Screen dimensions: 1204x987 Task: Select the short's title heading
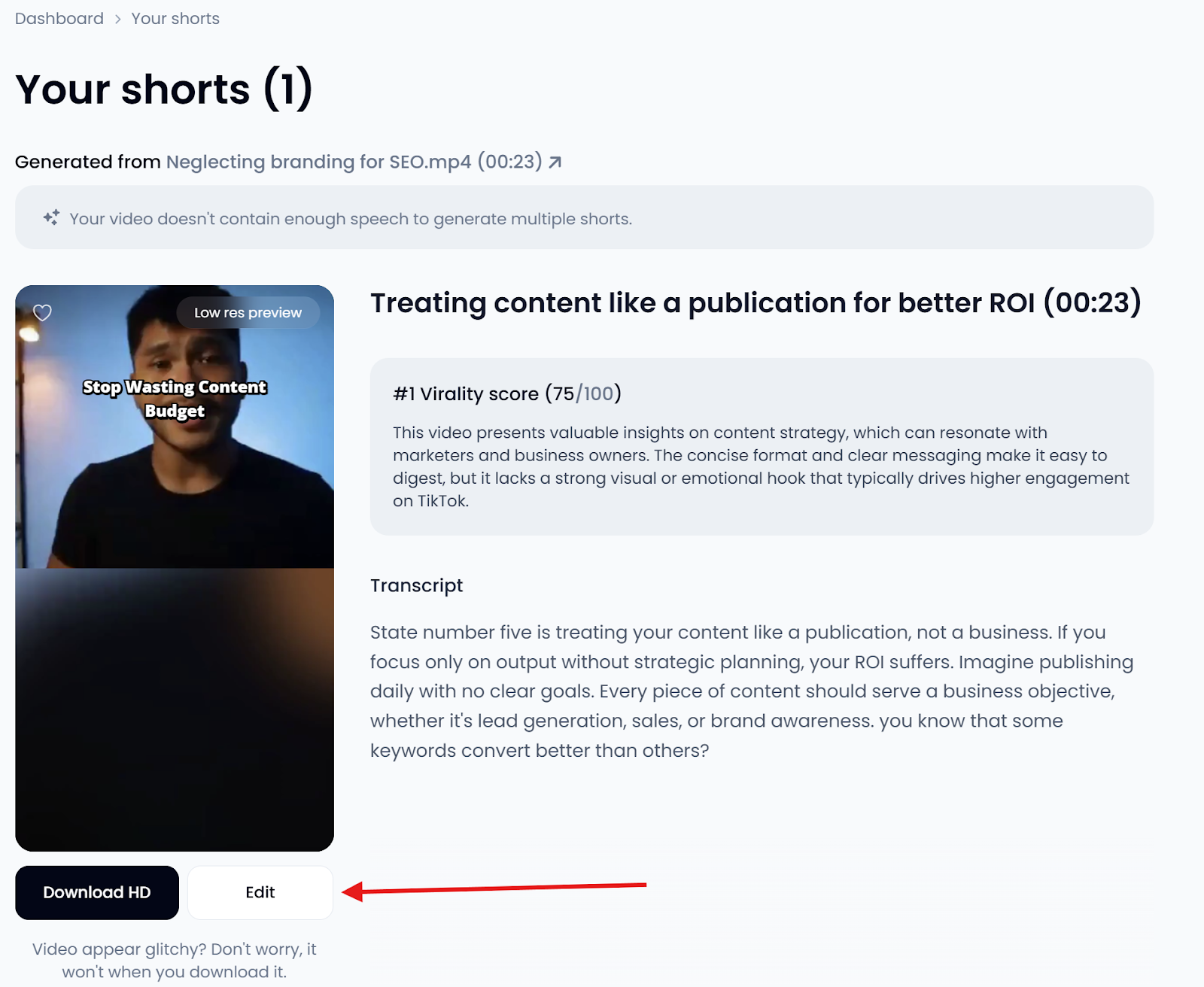click(756, 302)
